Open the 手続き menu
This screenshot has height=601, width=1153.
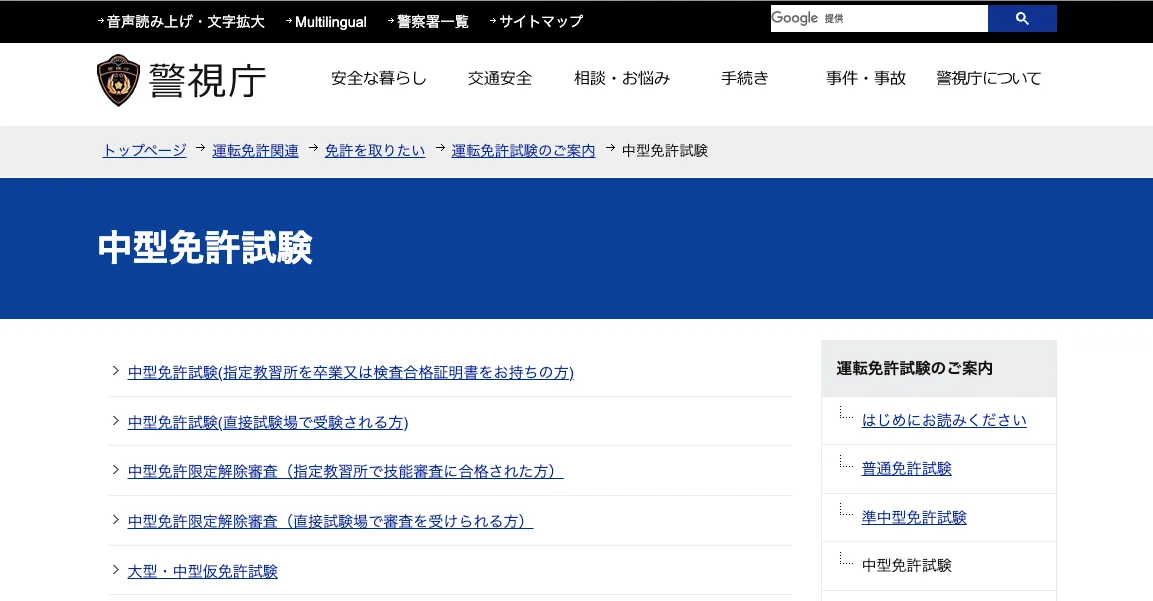tap(744, 78)
